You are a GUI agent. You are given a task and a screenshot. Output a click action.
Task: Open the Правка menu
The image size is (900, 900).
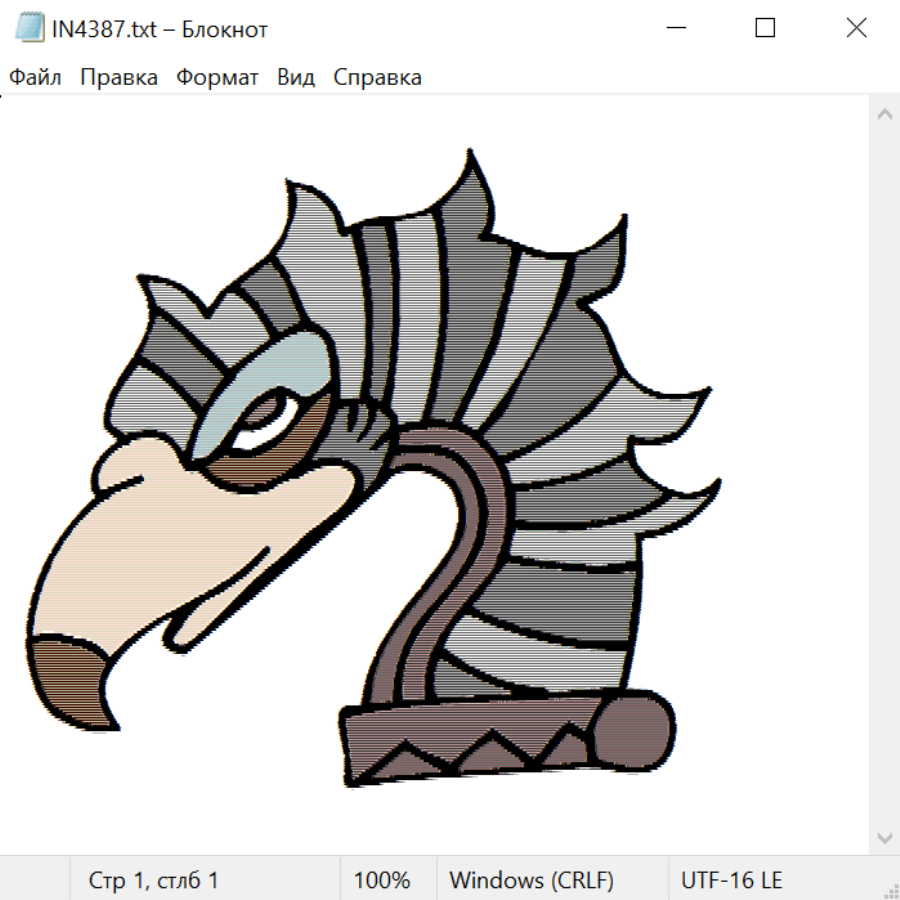tap(119, 78)
